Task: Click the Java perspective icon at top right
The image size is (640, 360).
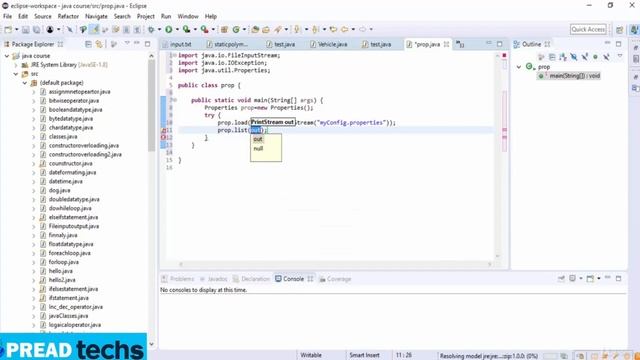Action: (x=634, y=29)
